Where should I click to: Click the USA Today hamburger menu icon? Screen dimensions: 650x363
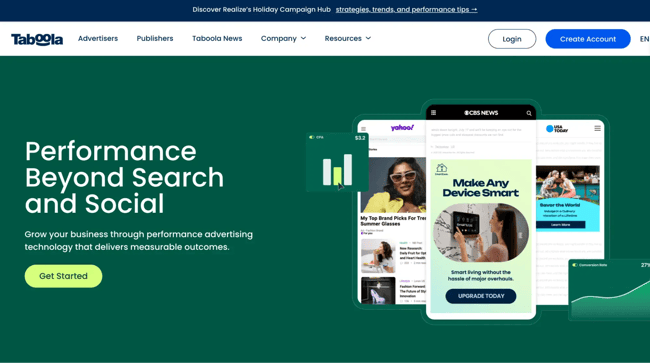point(597,128)
